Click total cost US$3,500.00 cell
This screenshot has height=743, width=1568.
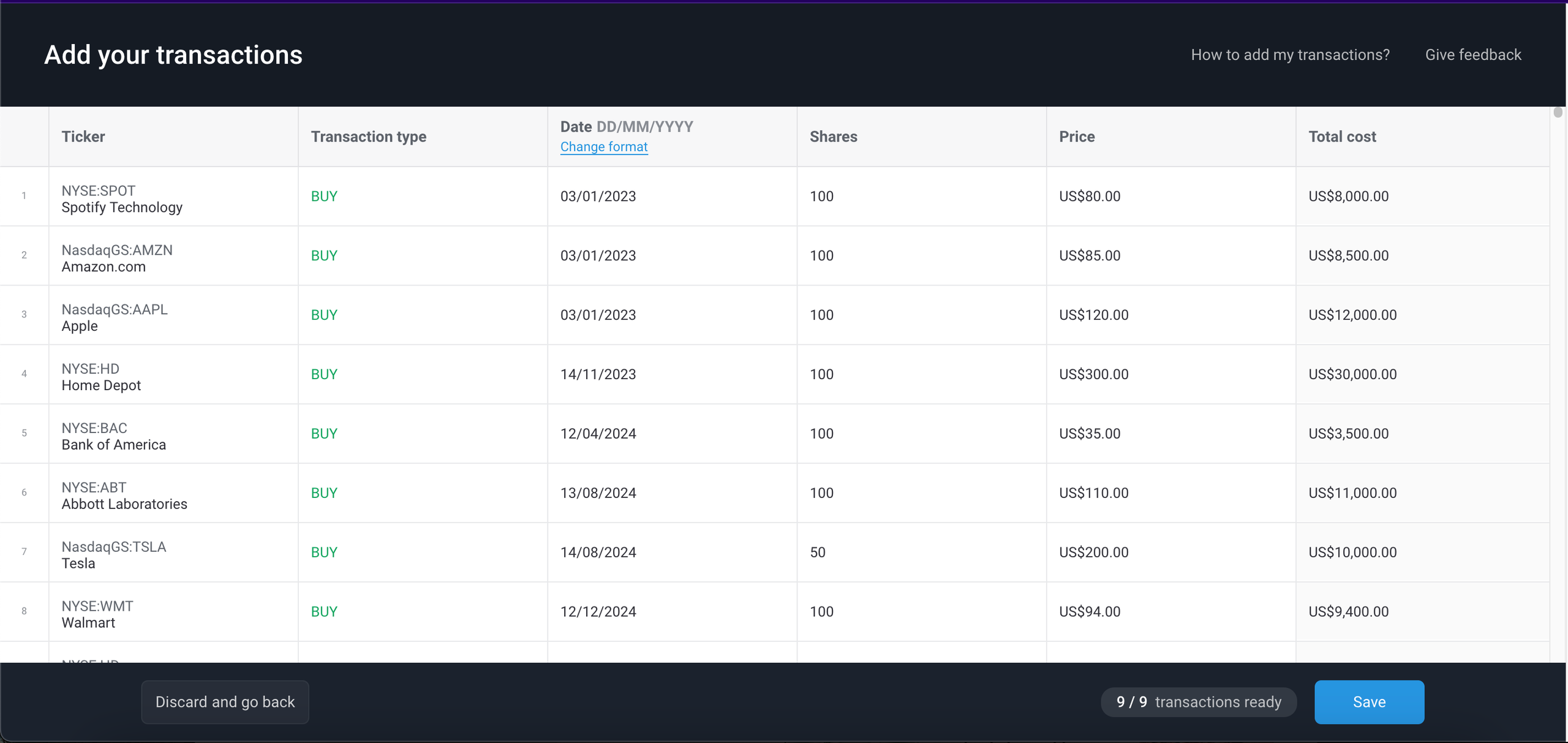(1423, 434)
